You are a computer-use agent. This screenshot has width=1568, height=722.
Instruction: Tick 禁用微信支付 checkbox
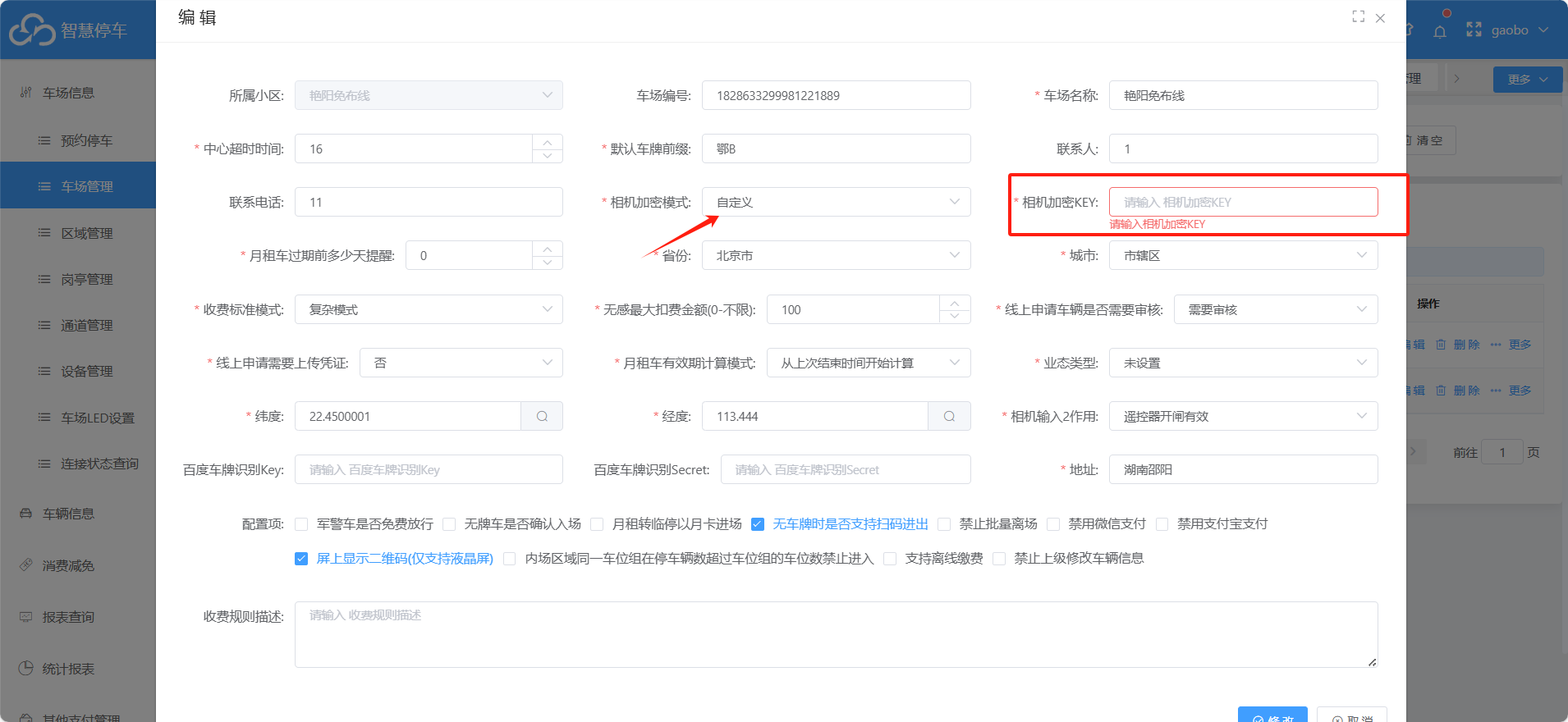pos(1053,524)
